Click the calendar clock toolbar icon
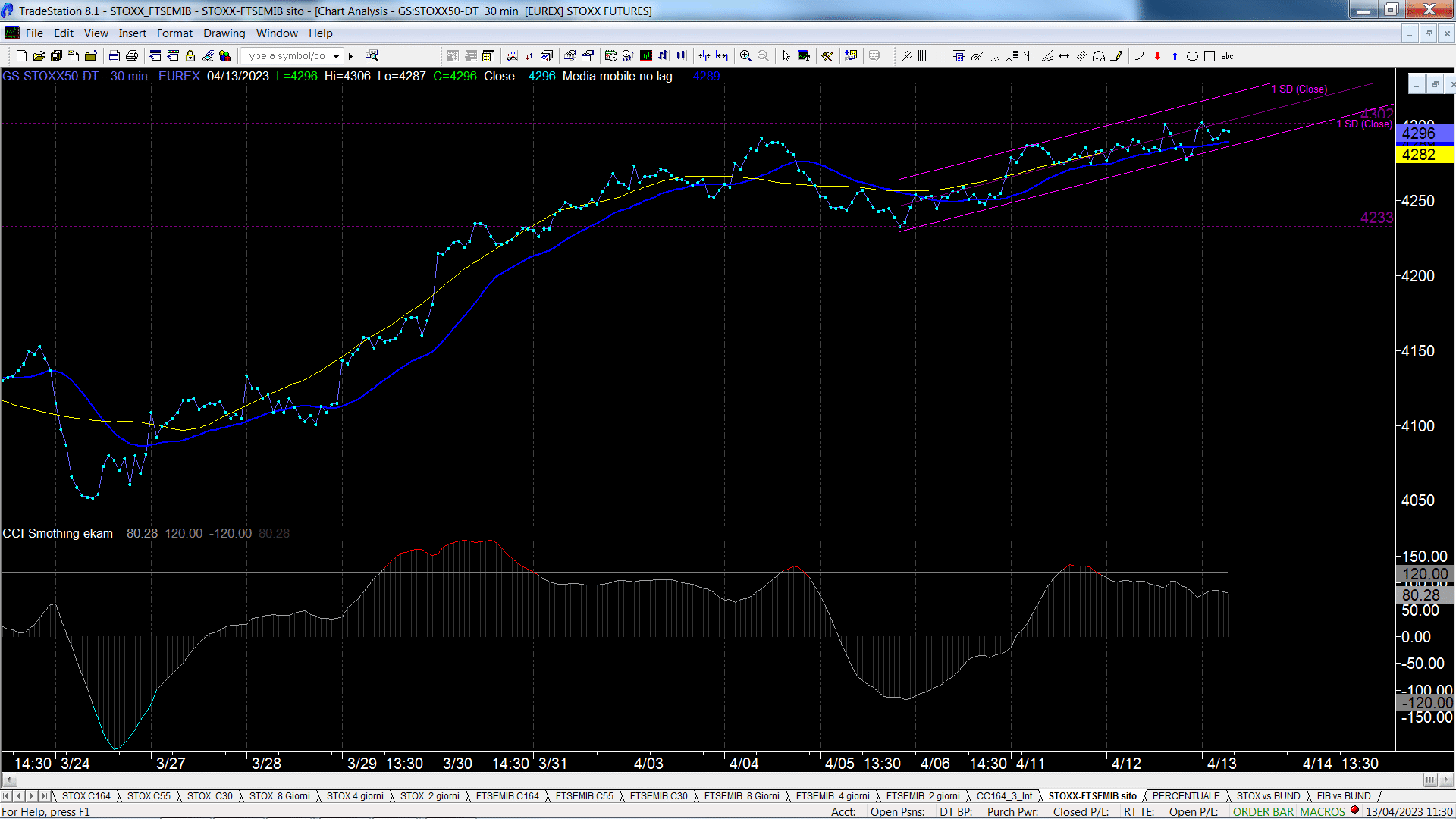1456x819 pixels. [x=610, y=55]
